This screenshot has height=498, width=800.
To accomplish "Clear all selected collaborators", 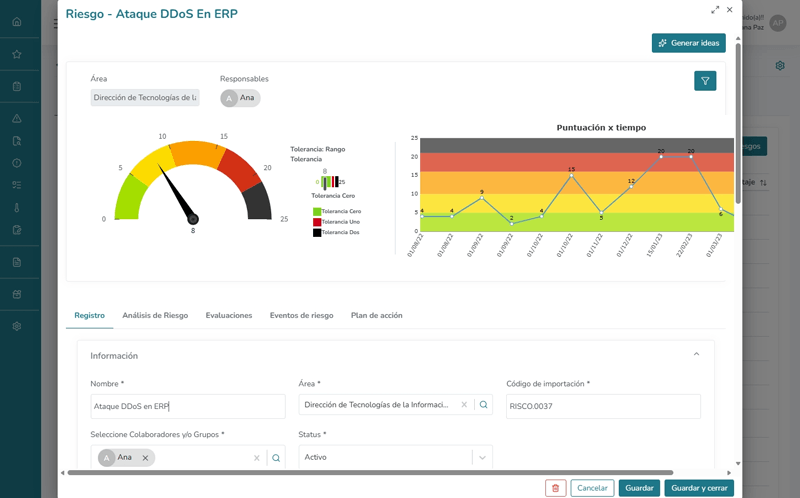I will point(257,458).
